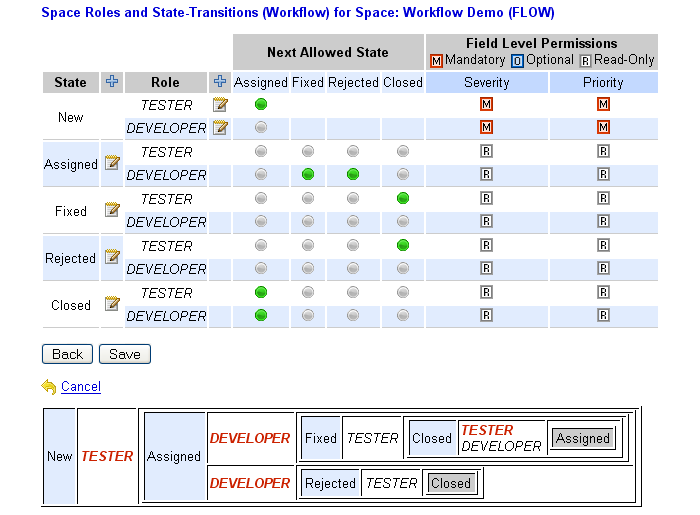The width and height of the screenshot is (700, 515).
Task: Click the grey Closed box in diagram
Action: tap(451, 483)
